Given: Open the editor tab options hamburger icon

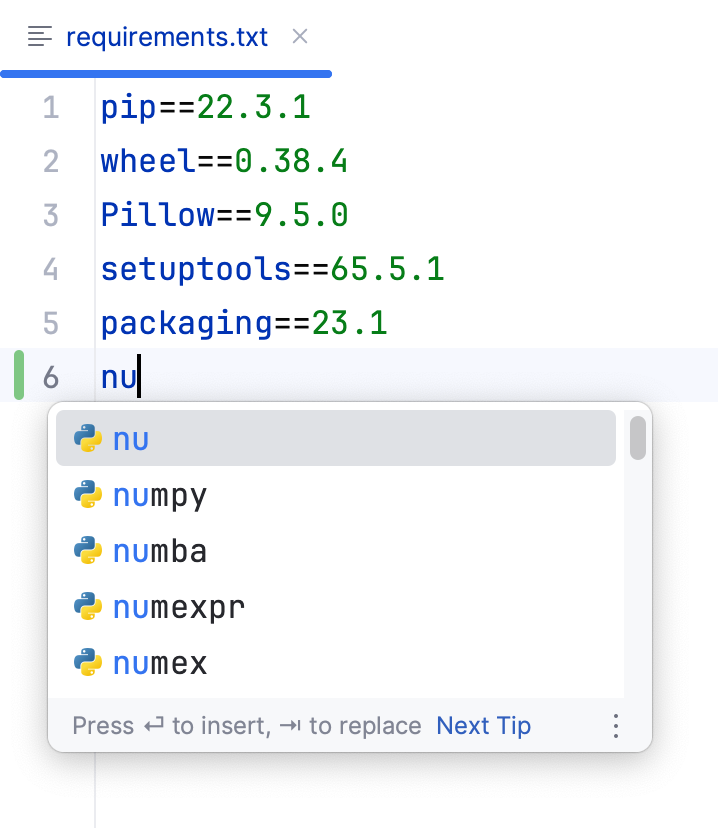Looking at the screenshot, I should point(38,36).
